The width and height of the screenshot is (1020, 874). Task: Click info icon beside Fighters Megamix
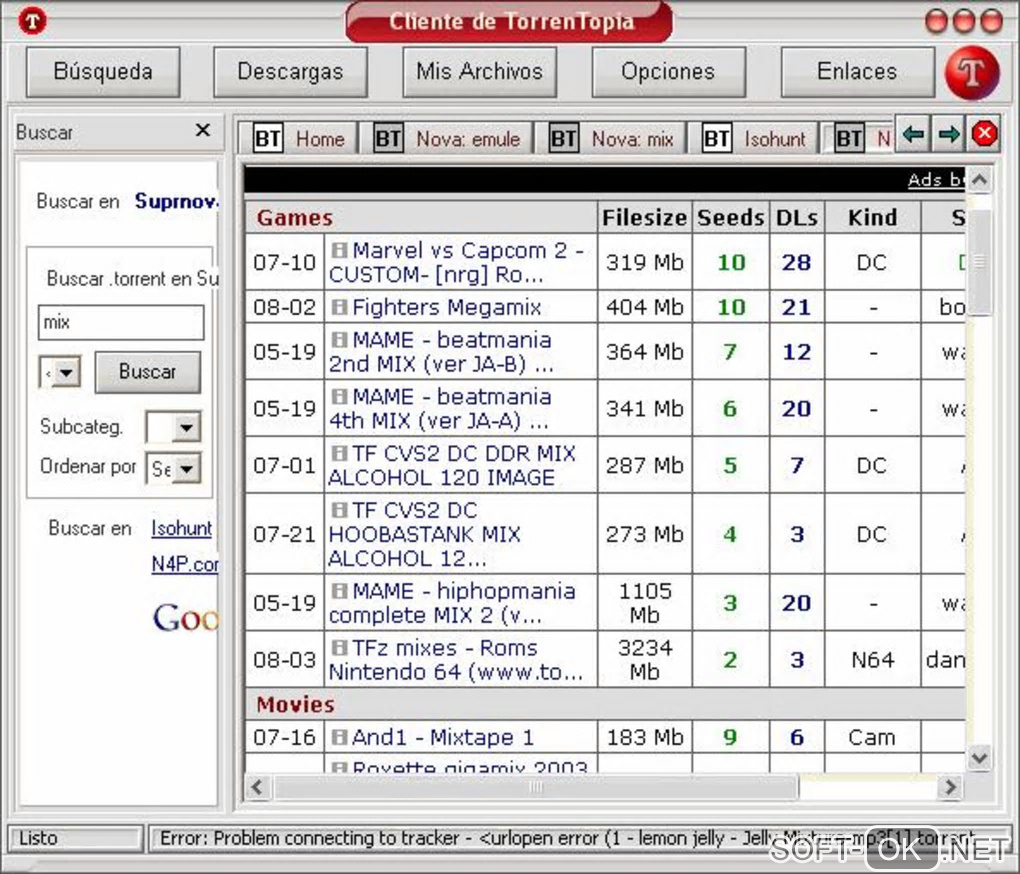click(339, 307)
